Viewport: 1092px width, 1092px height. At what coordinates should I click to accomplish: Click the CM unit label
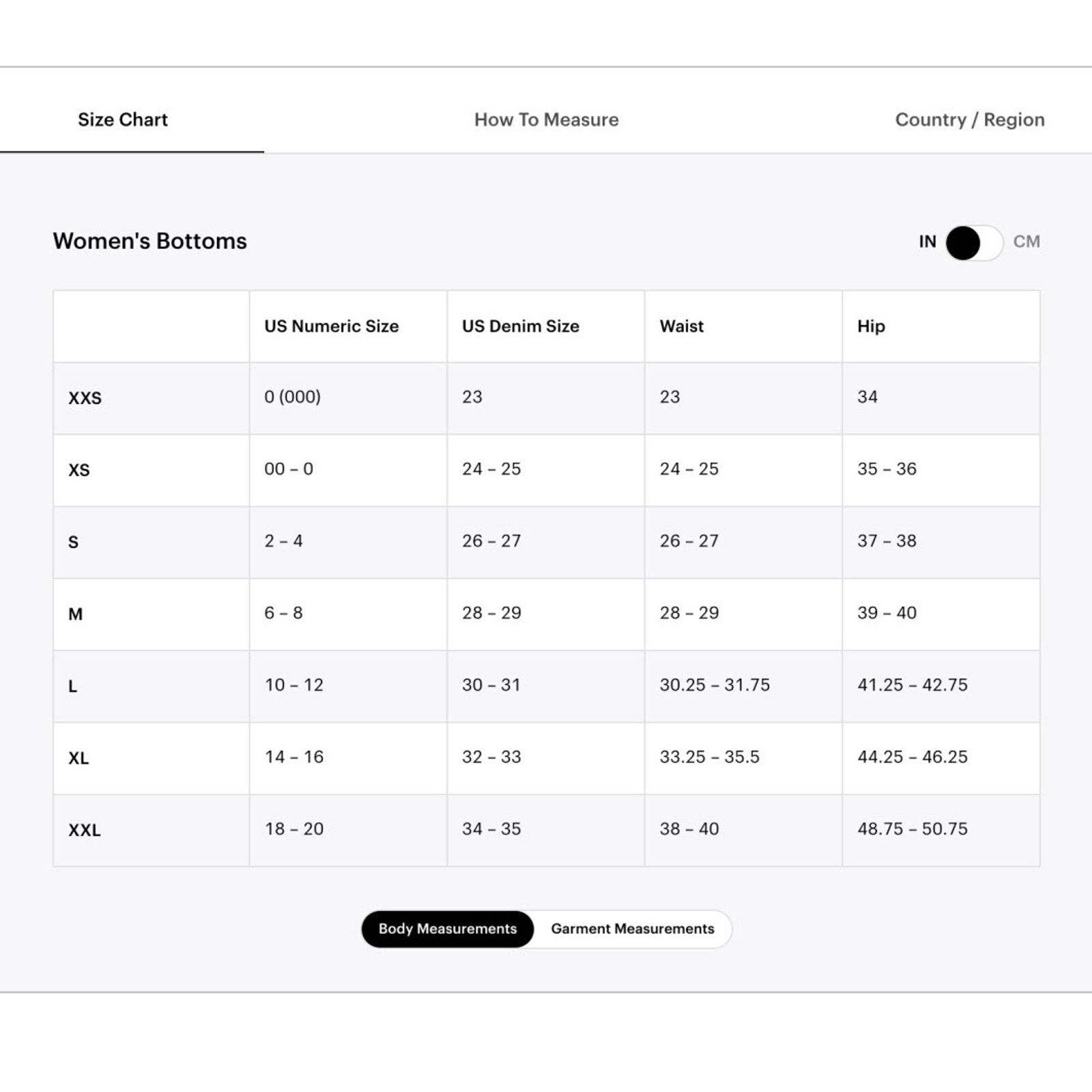click(x=1026, y=242)
